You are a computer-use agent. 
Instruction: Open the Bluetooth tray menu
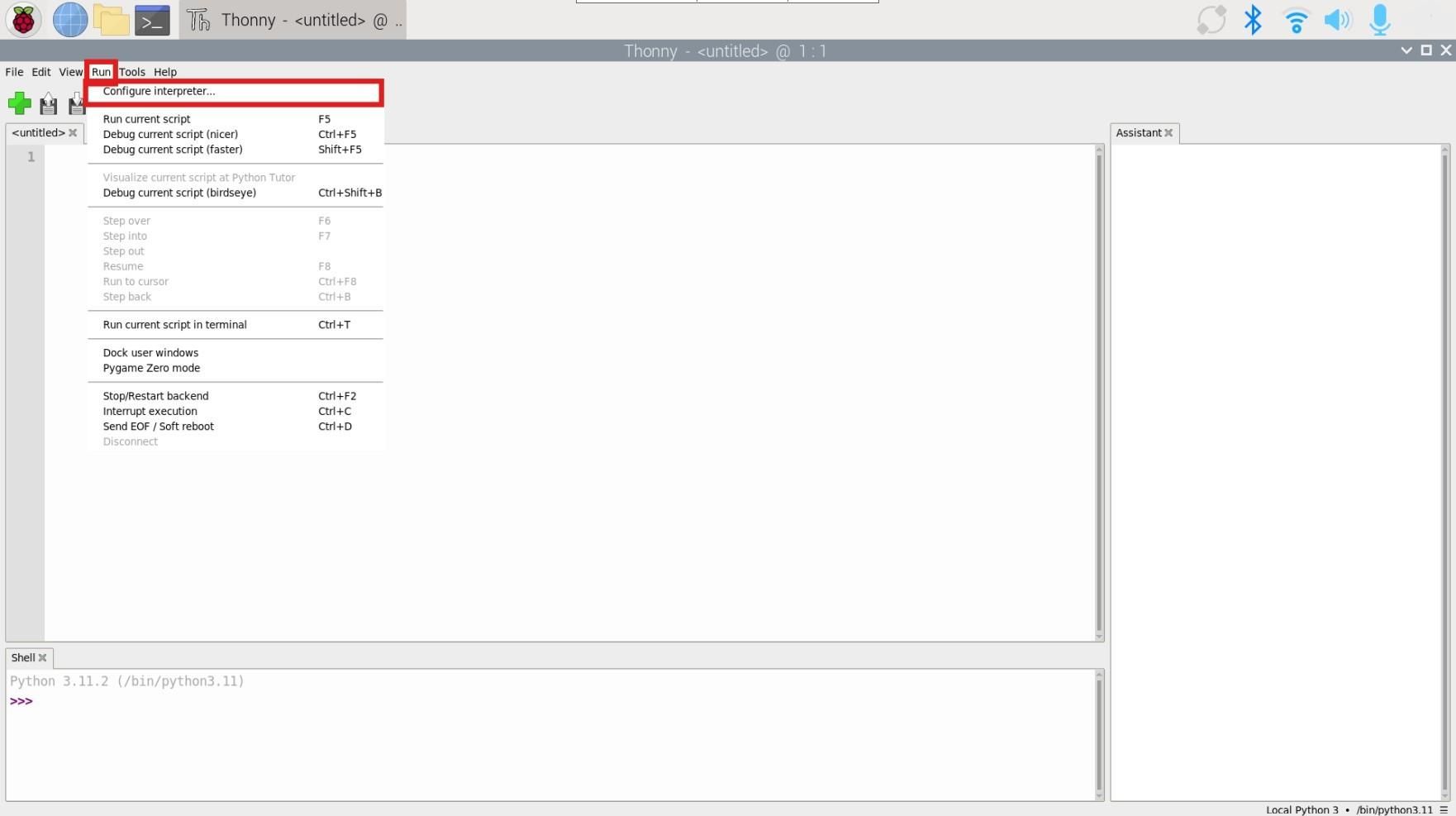coord(1253,19)
